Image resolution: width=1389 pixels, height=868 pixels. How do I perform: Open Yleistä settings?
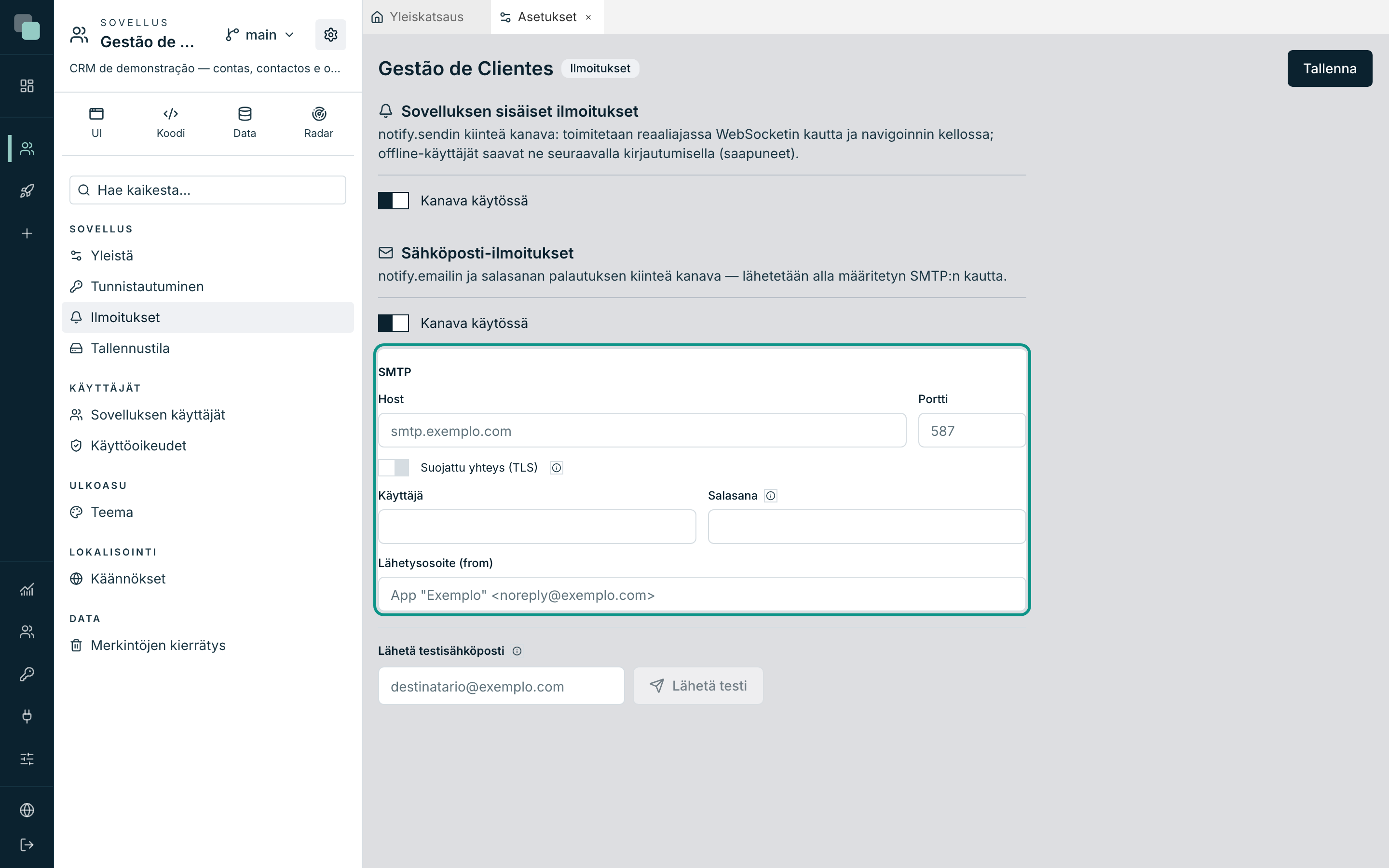point(208,256)
